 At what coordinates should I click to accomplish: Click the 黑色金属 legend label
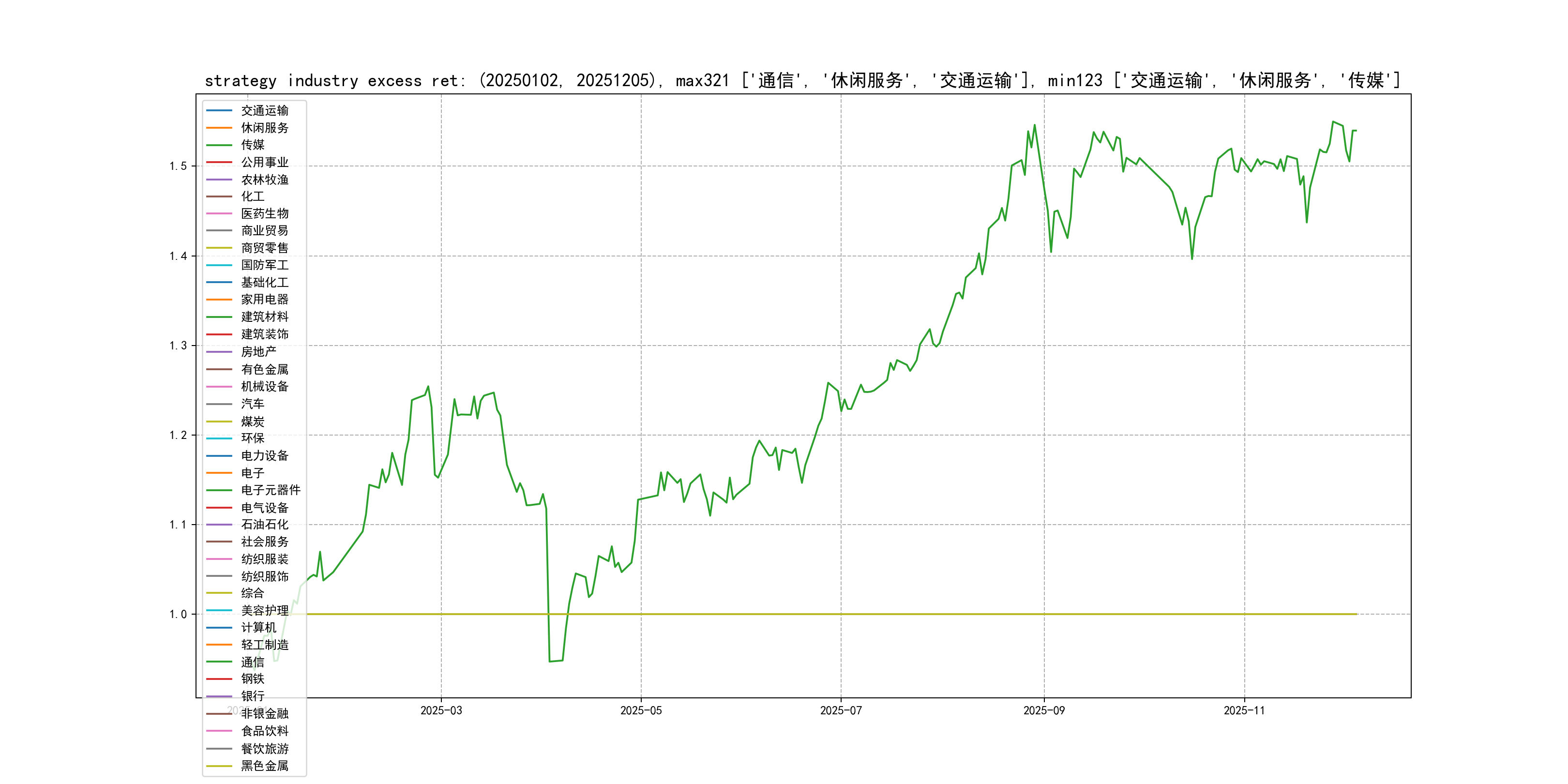tap(264, 766)
